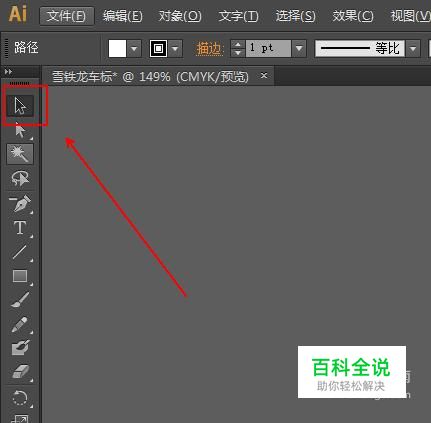Click the 描边 stroke panel link
The width and height of the screenshot is (431, 423).
(x=209, y=49)
